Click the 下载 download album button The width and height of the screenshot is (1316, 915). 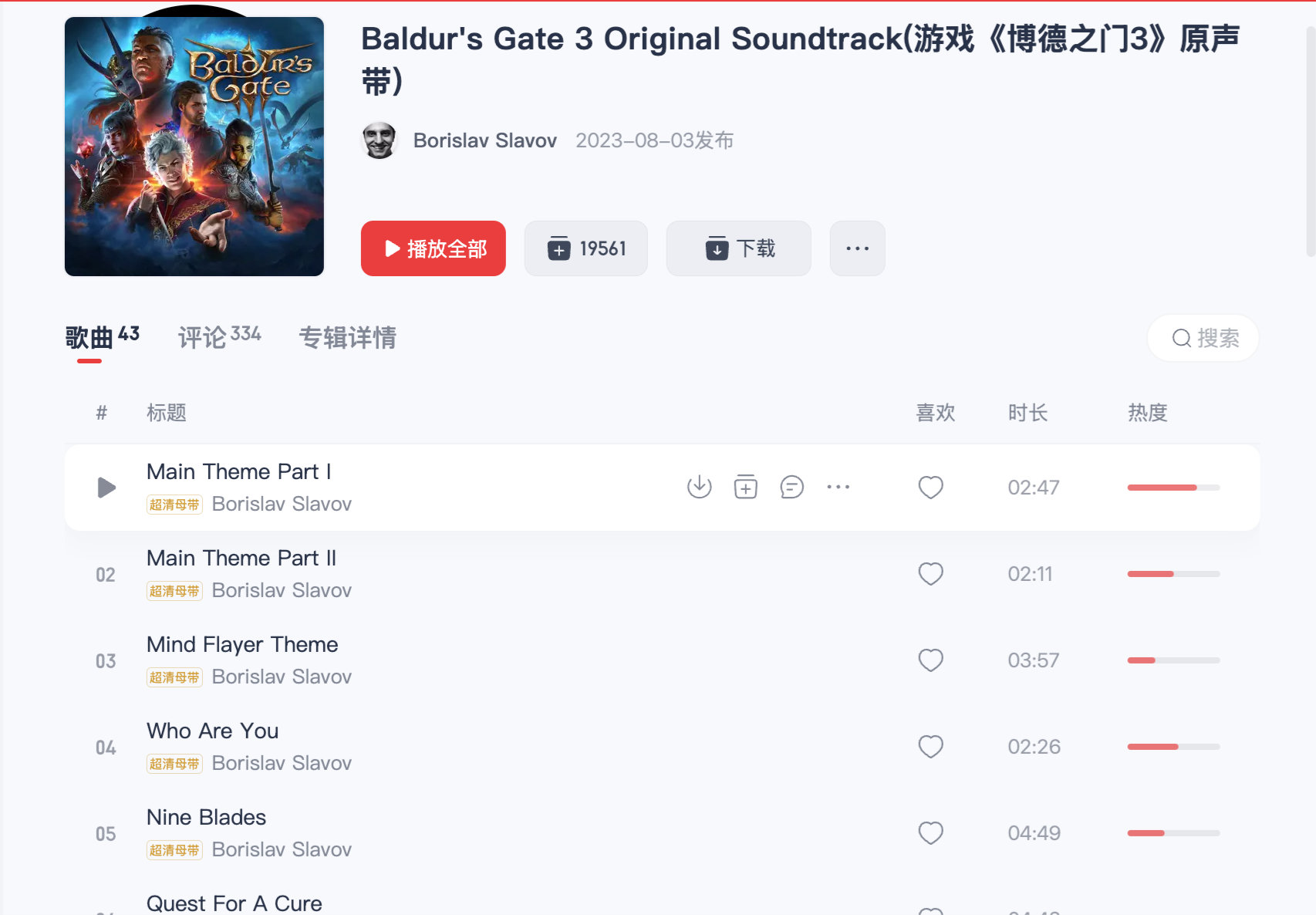coord(739,248)
